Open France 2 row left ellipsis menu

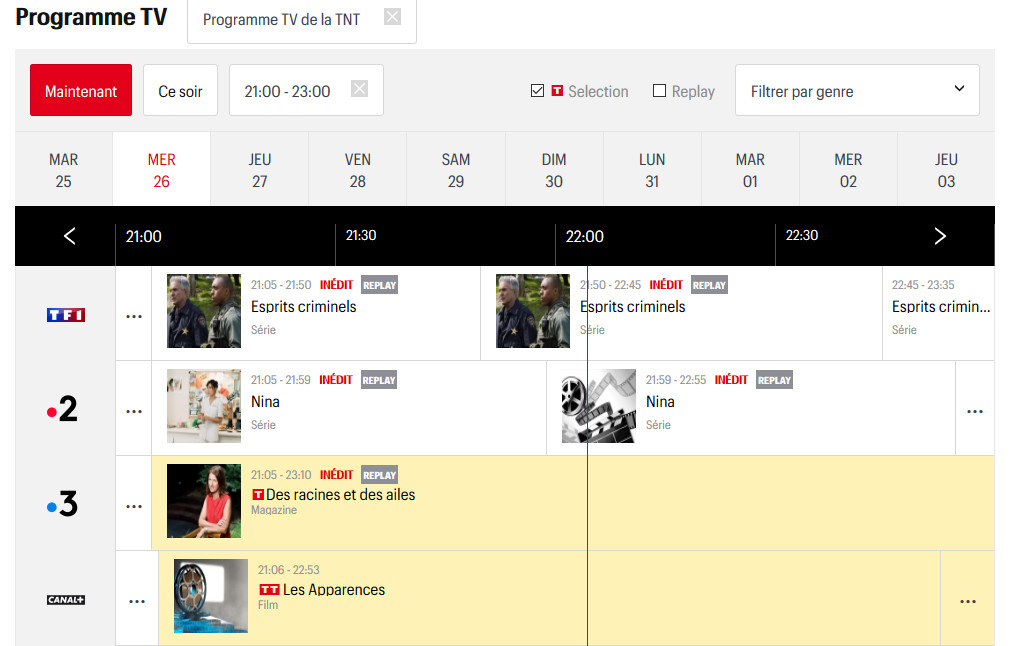(134, 412)
